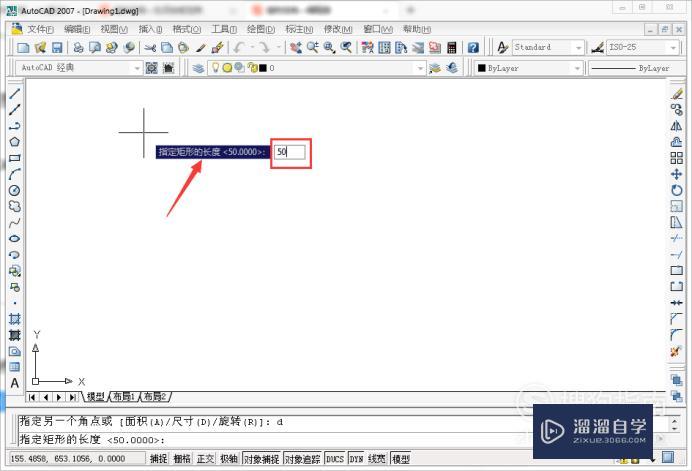
Task: Open the Standard text style dropdown
Action: [579, 47]
